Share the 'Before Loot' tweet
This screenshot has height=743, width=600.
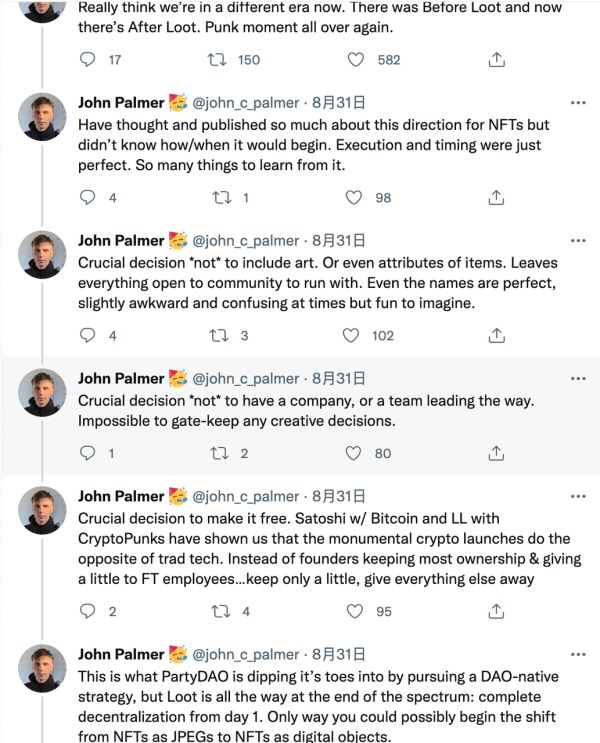coord(495,60)
